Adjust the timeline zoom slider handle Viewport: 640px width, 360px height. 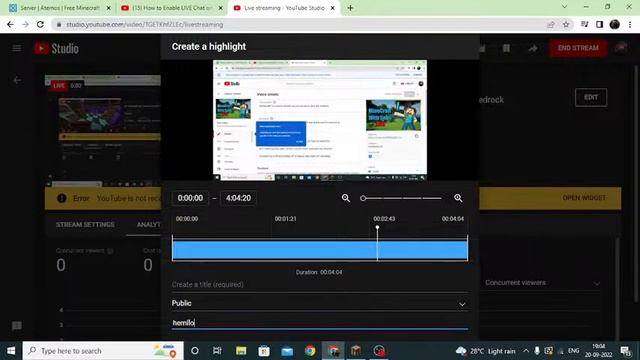tap(363, 198)
